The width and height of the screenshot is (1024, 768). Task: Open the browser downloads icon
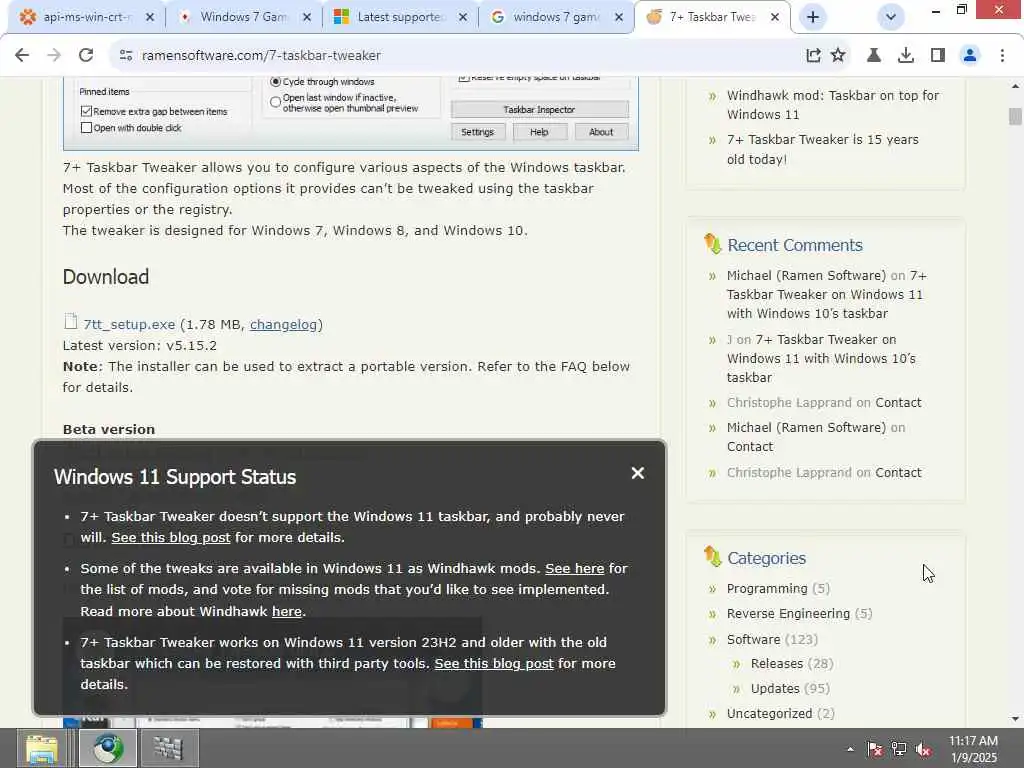(906, 56)
